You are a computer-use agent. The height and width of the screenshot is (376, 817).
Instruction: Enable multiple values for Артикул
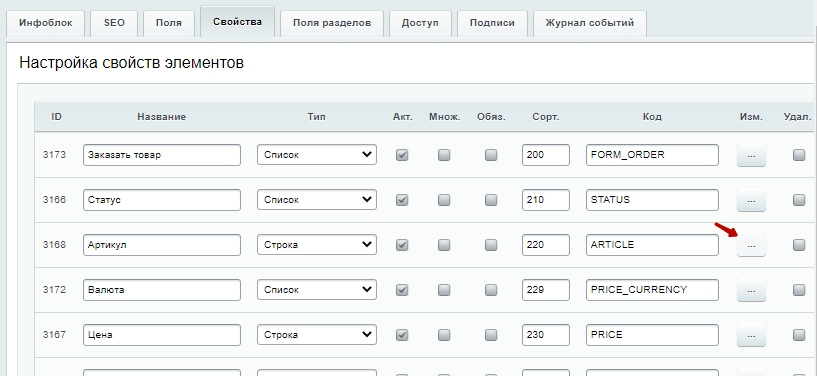click(444, 245)
